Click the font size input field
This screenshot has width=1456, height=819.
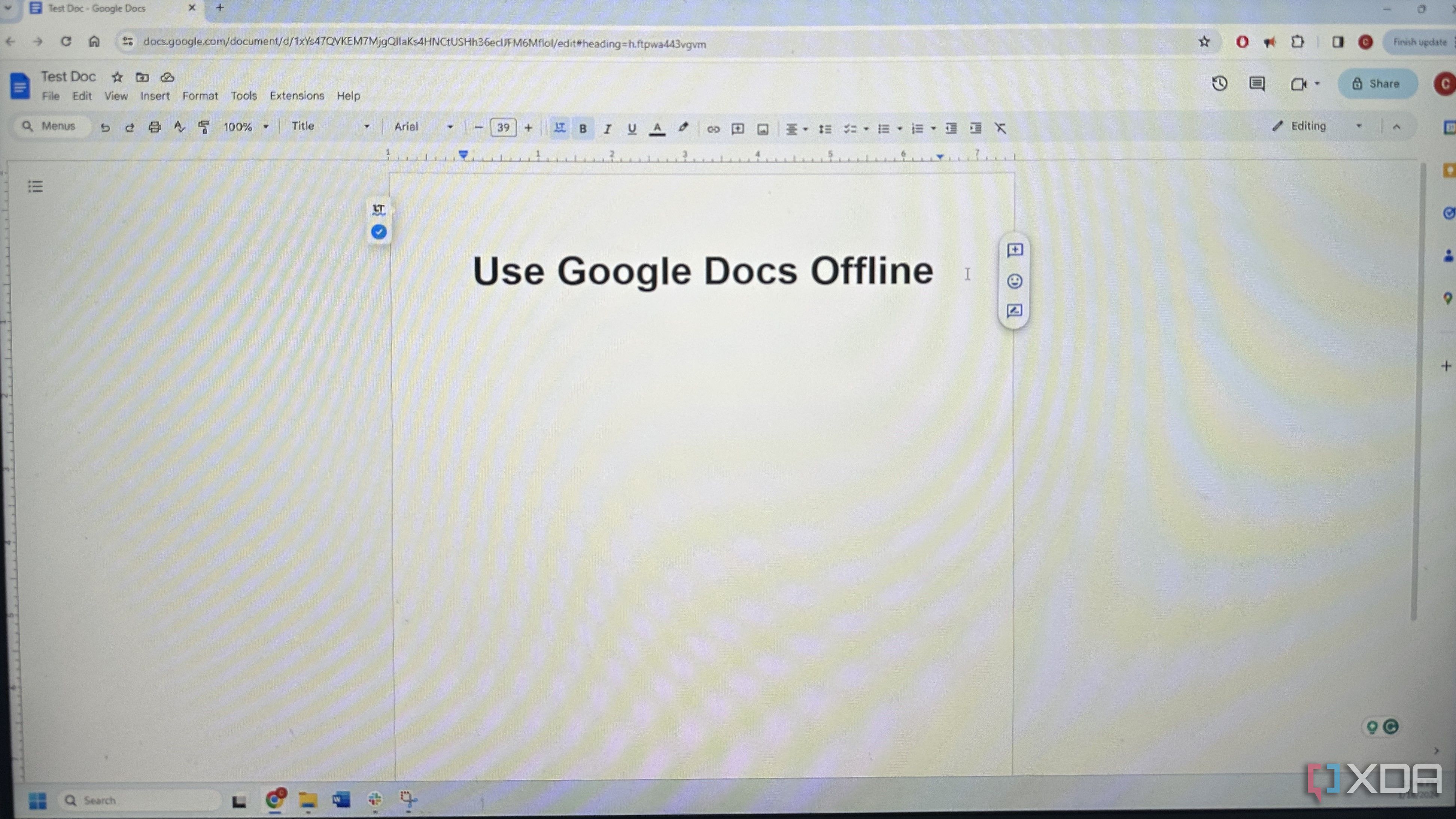tap(503, 128)
